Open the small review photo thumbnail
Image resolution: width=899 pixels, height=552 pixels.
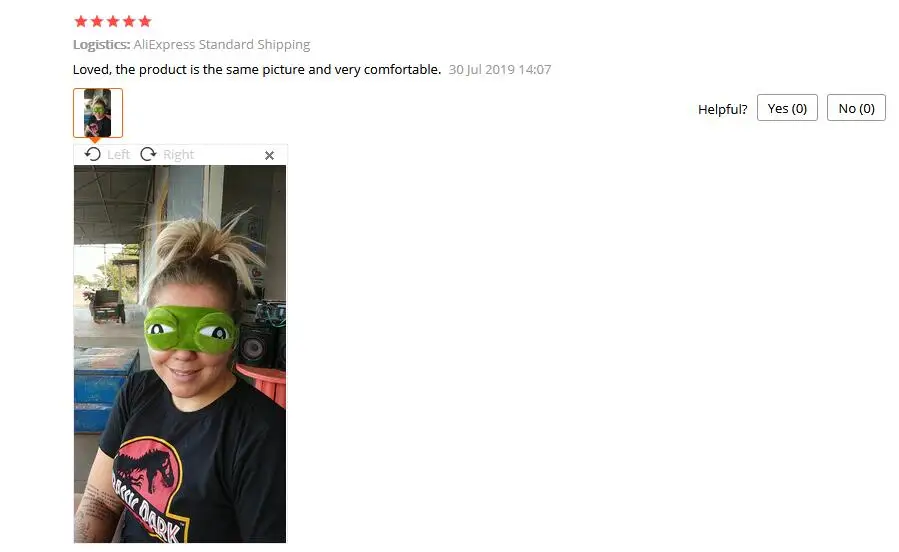point(98,113)
